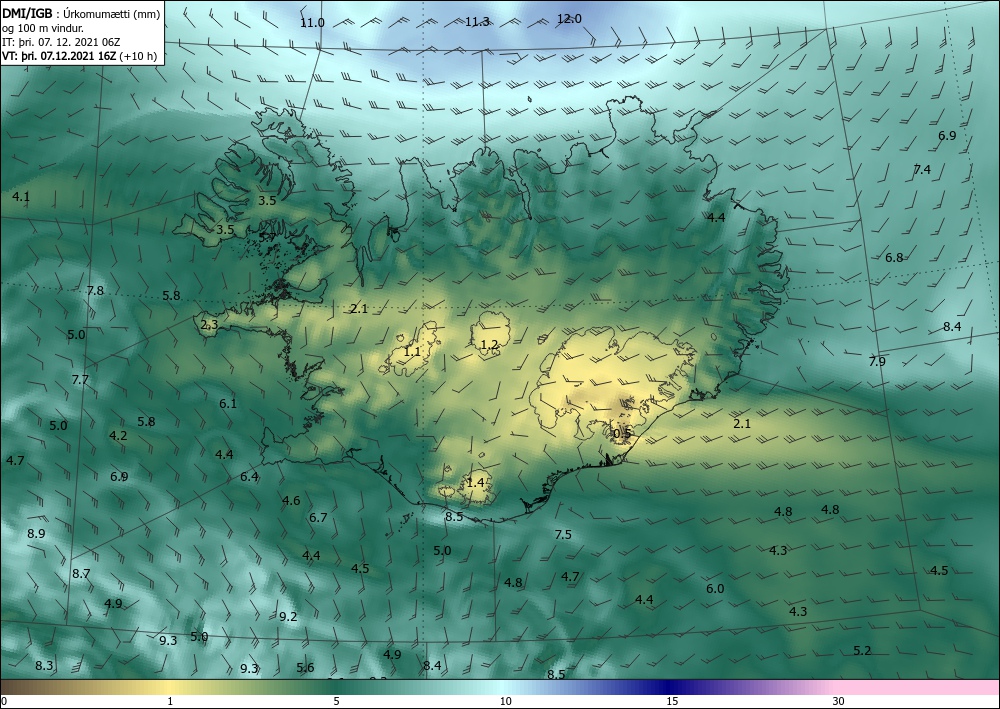The width and height of the screenshot is (1000, 709).
Task: Click the 6.1 value in Faxaflói bay
Action: pos(228,404)
